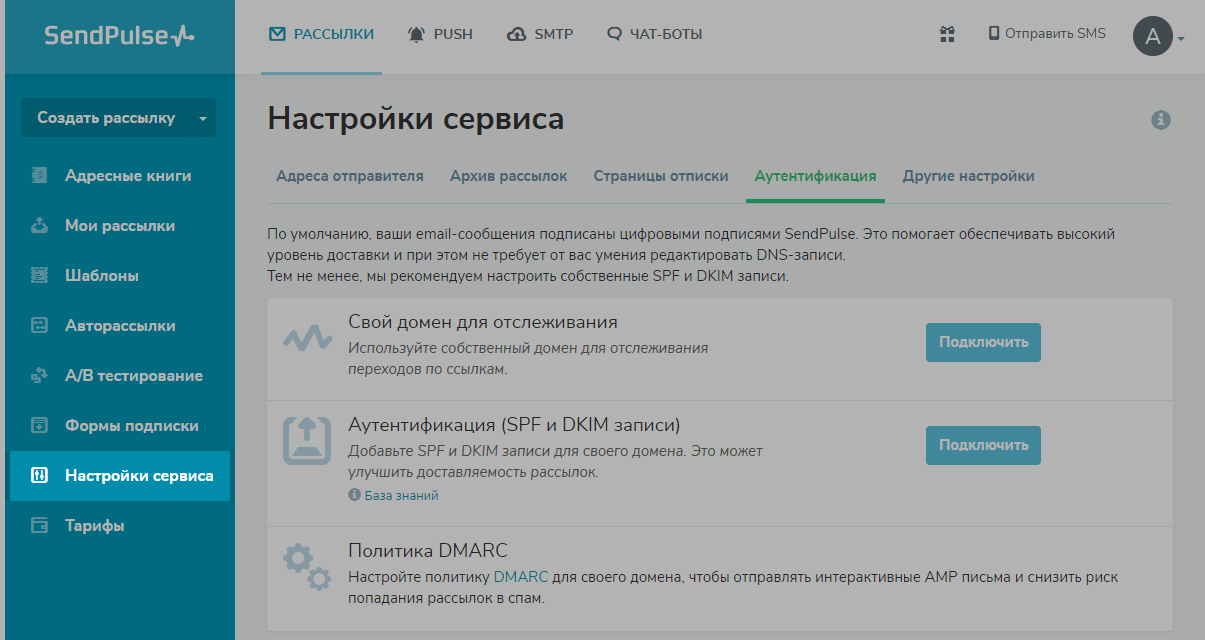Screen dimensions: 1205x640
Task: Open the Тарифы sidebar icon
Action: click(39, 525)
